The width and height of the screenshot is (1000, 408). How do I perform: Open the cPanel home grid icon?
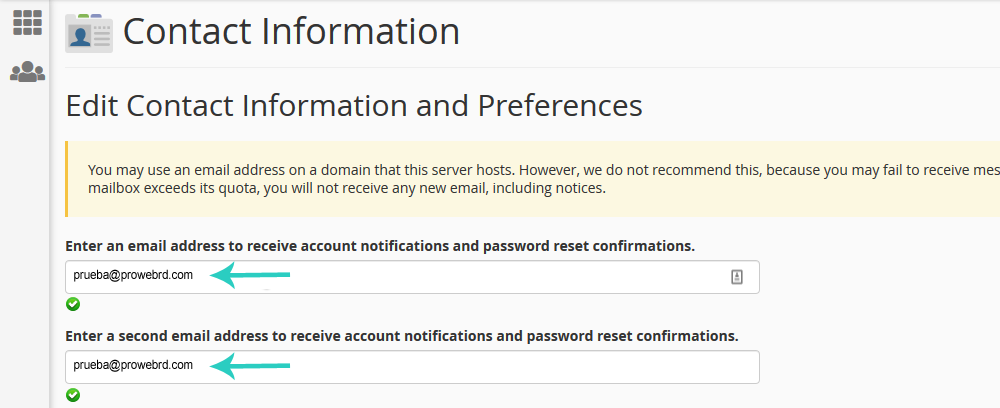tap(27, 23)
